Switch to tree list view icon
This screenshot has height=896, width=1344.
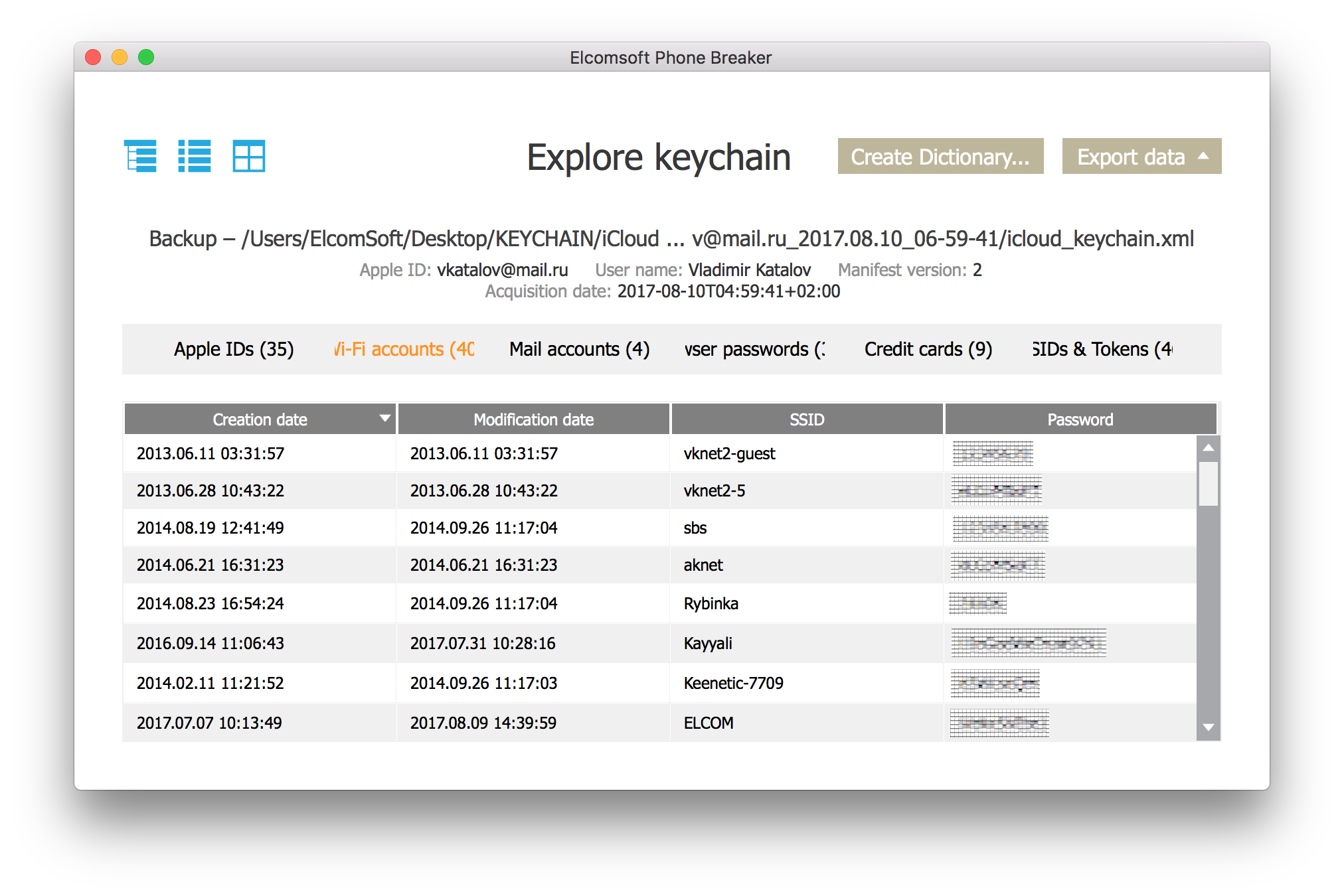(x=141, y=157)
